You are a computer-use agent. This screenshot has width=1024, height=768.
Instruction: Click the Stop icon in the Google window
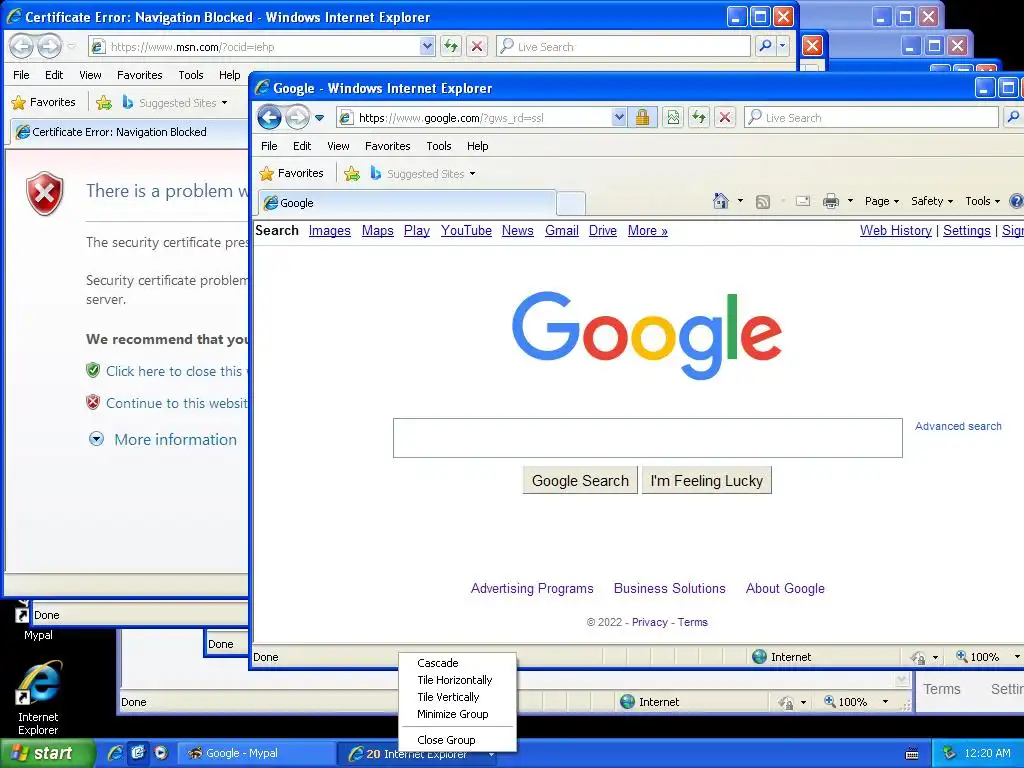point(724,118)
